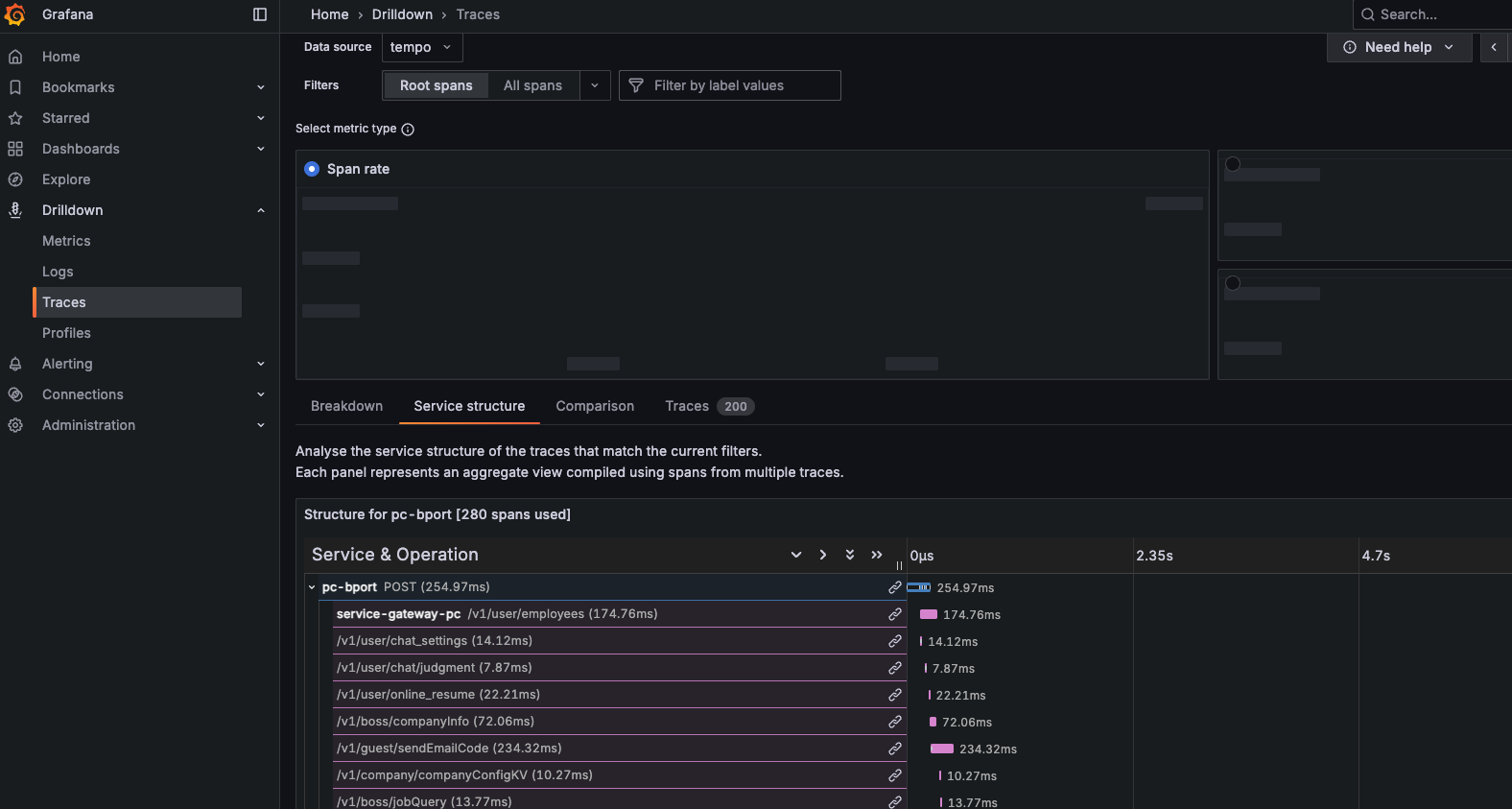Click the Need help button
1512x809 pixels.
1398,47
